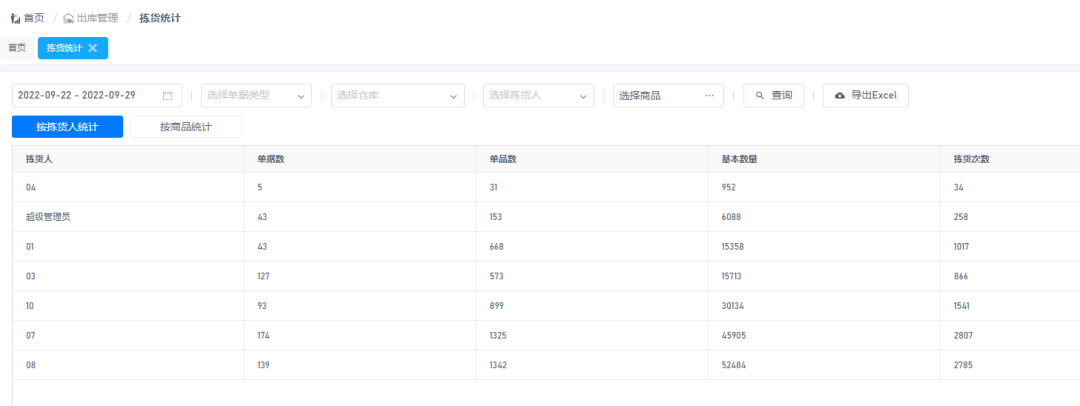Select 按拣货人统计 view

[67, 127]
